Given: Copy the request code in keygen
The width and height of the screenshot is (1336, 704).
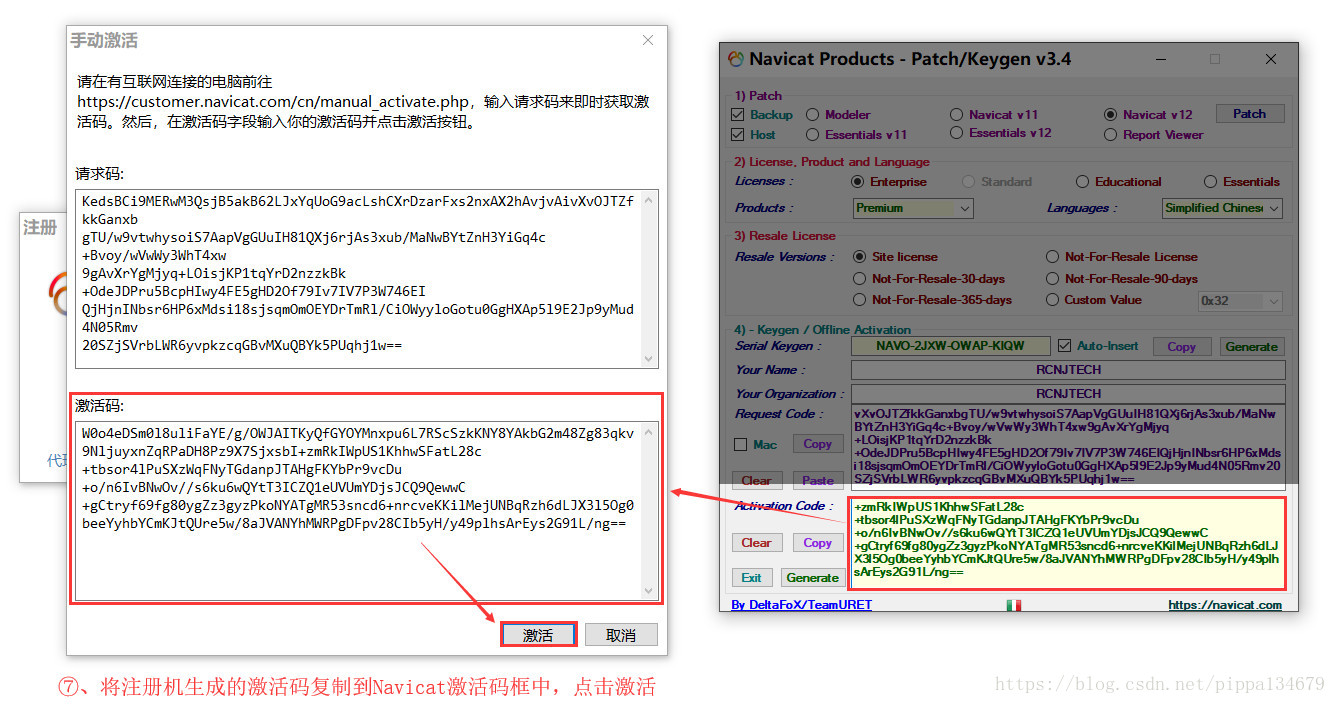Looking at the screenshot, I should [x=817, y=444].
